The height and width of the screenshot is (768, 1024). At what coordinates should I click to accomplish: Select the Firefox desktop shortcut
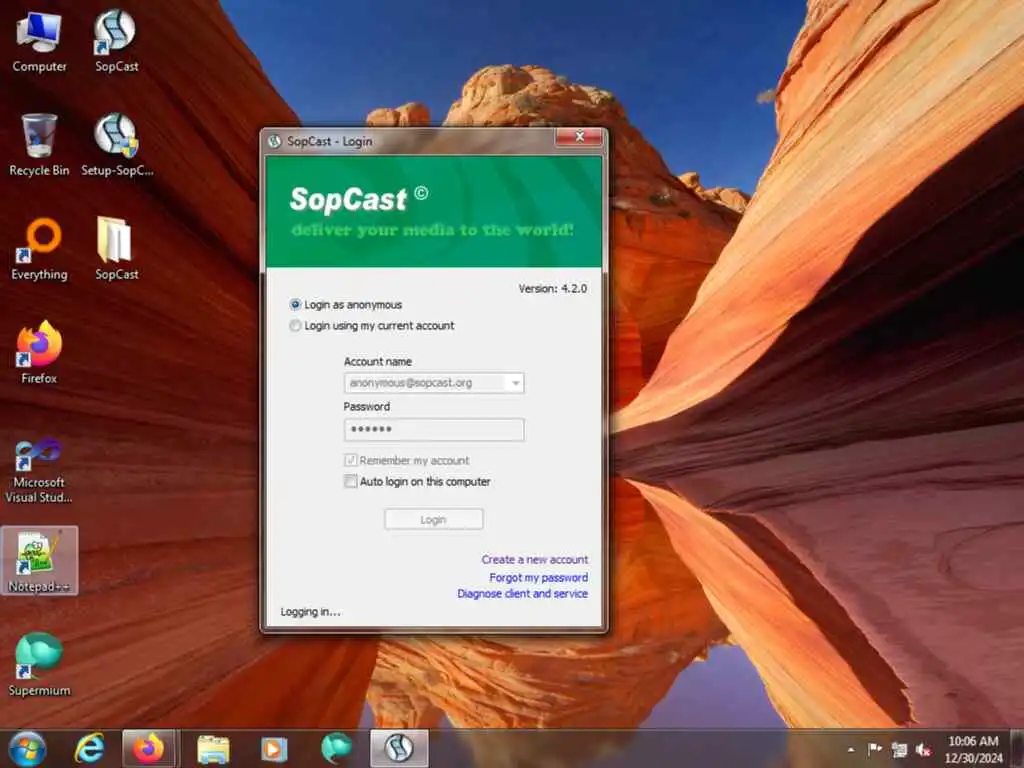[x=39, y=353]
